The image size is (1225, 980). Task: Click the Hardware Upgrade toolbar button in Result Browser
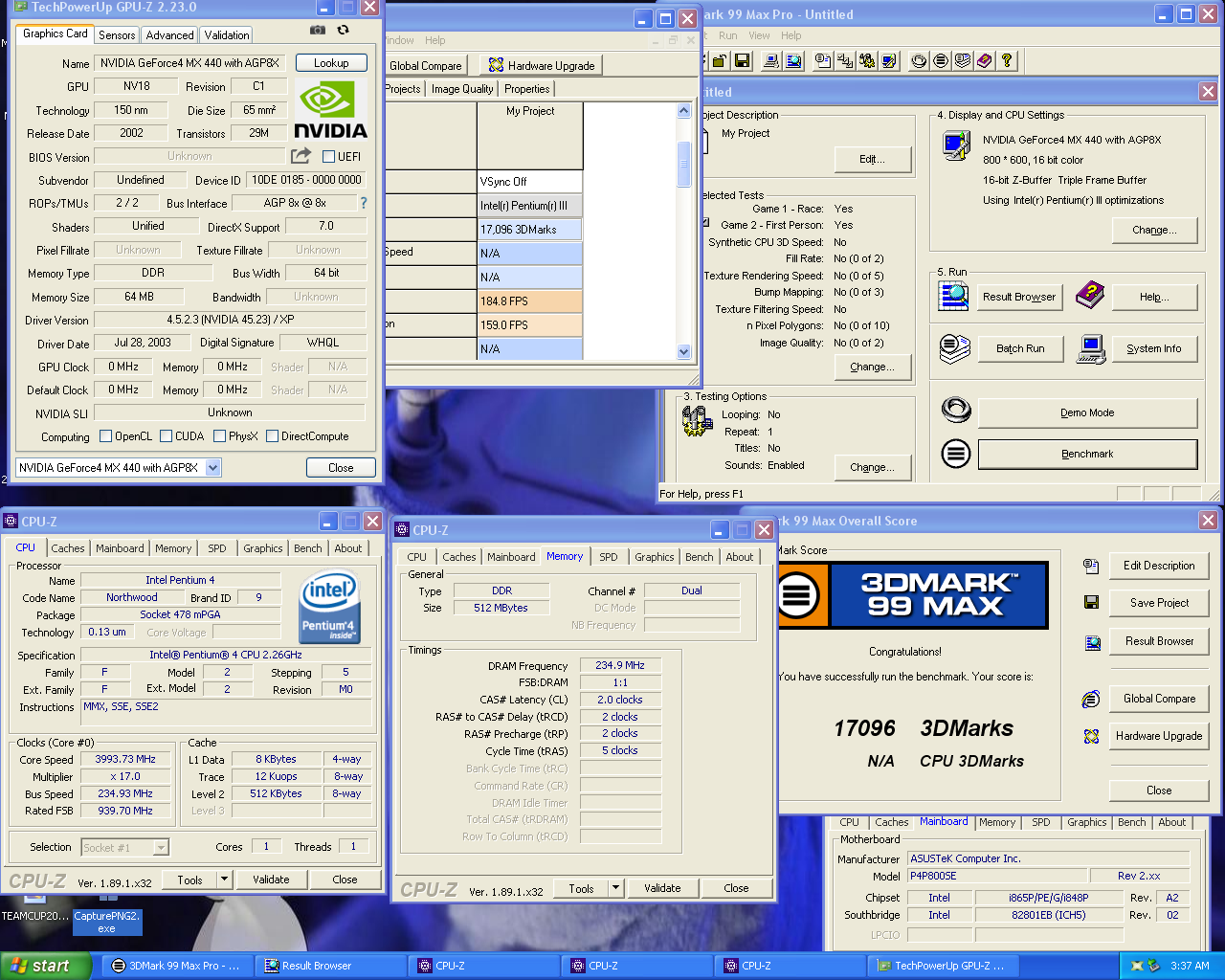542,66
